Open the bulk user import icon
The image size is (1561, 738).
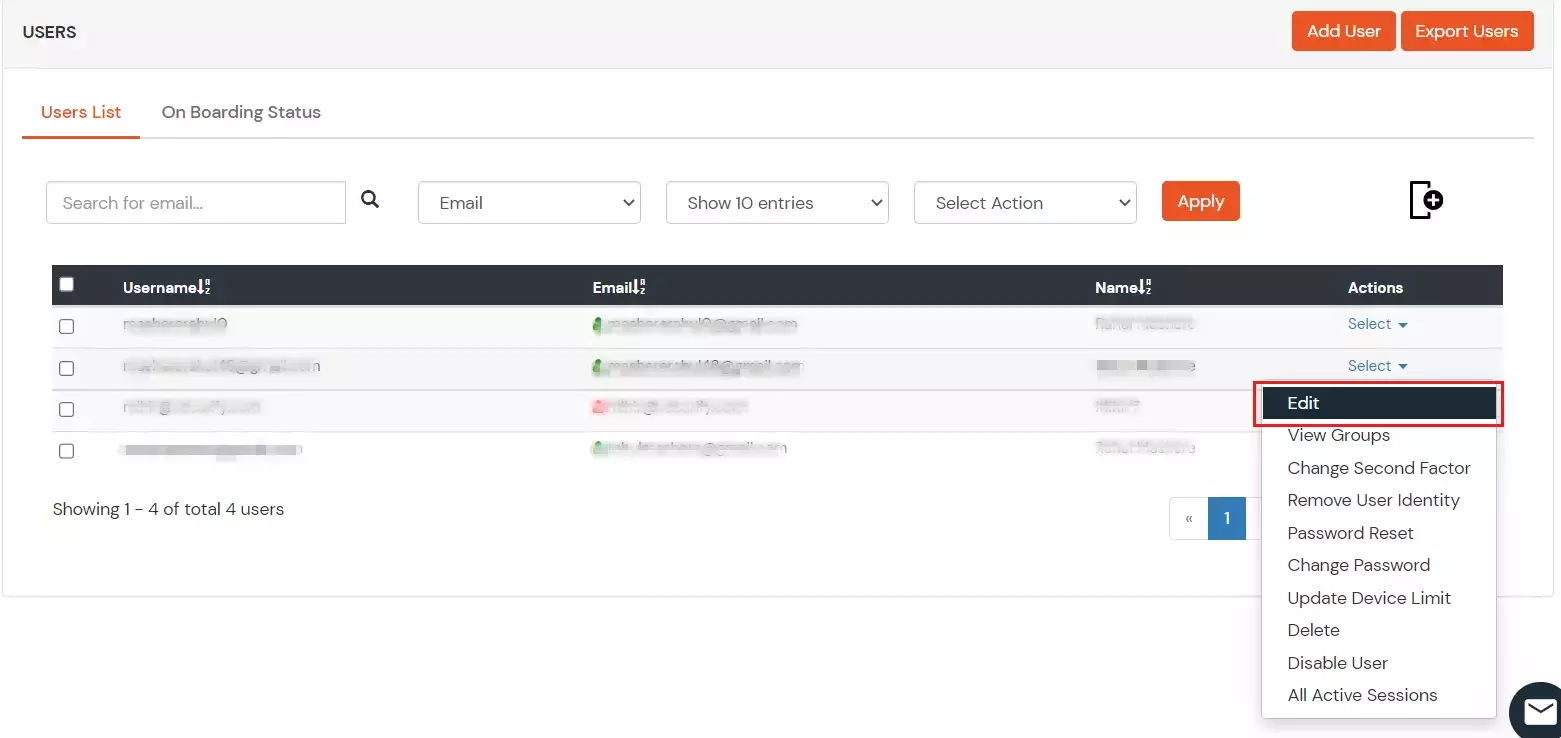(x=1426, y=200)
